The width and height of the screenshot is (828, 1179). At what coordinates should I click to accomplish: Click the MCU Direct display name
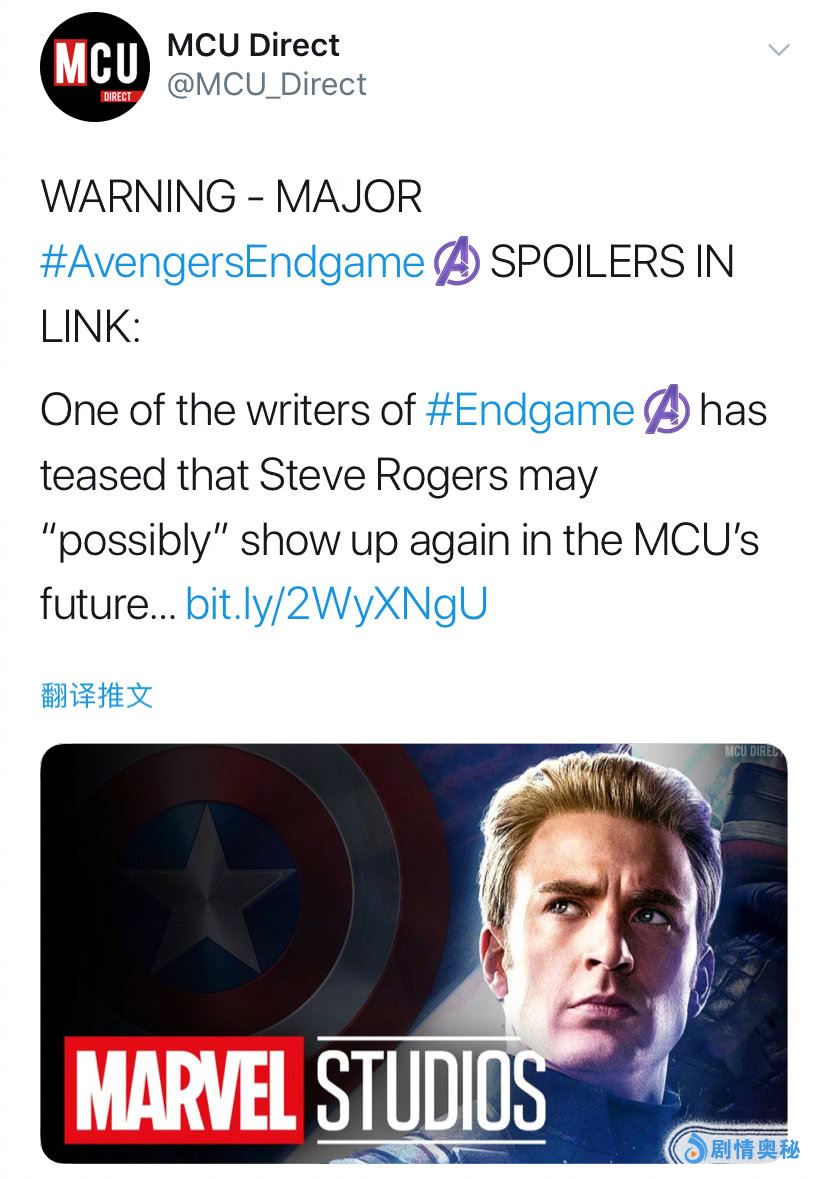pos(253,45)
